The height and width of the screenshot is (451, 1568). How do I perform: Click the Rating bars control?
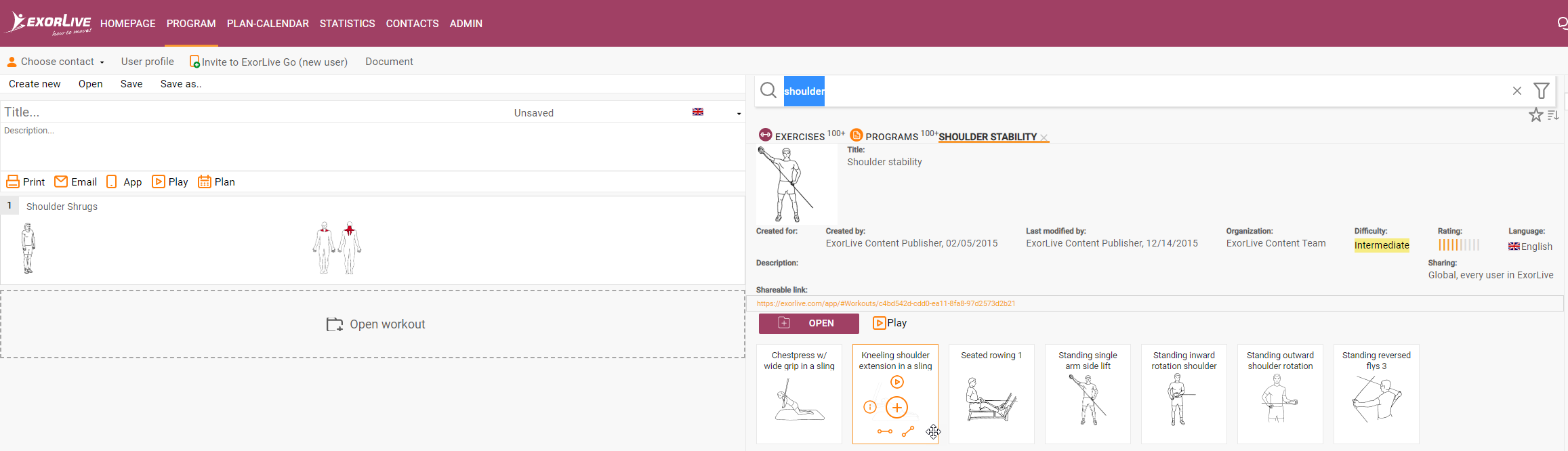coord(1459,245)
